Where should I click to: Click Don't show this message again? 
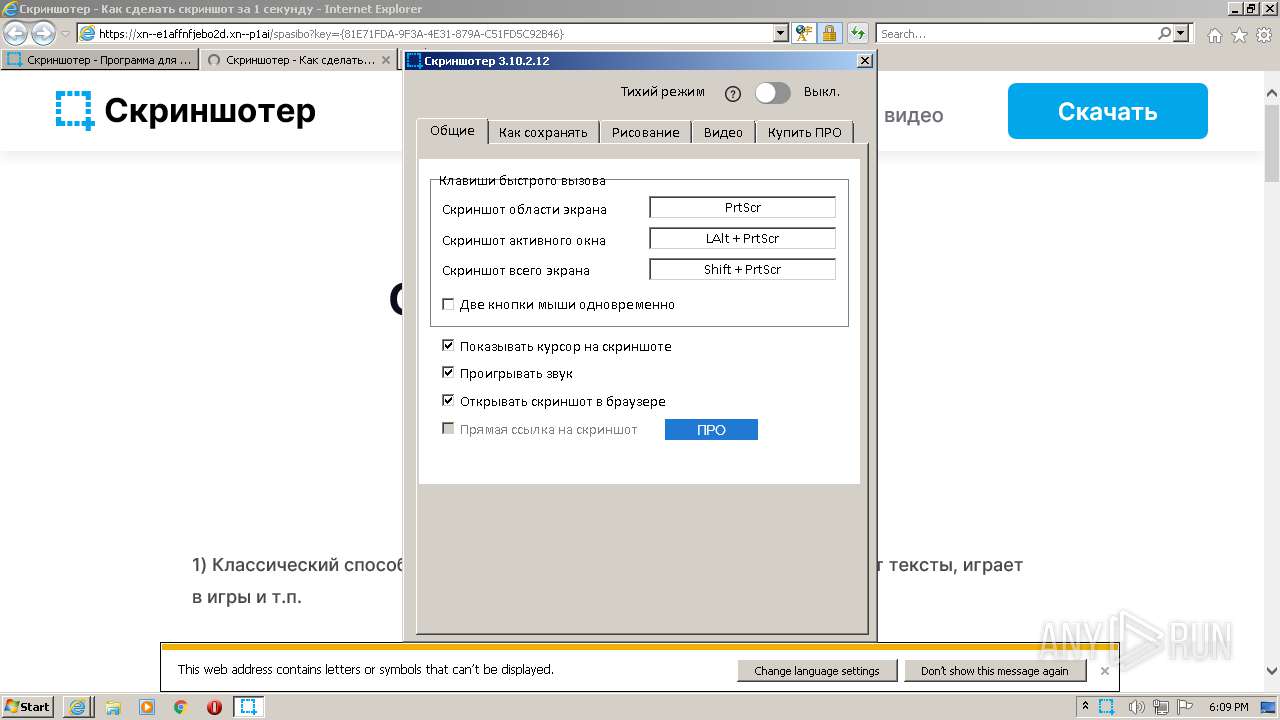tap(994, 671)
